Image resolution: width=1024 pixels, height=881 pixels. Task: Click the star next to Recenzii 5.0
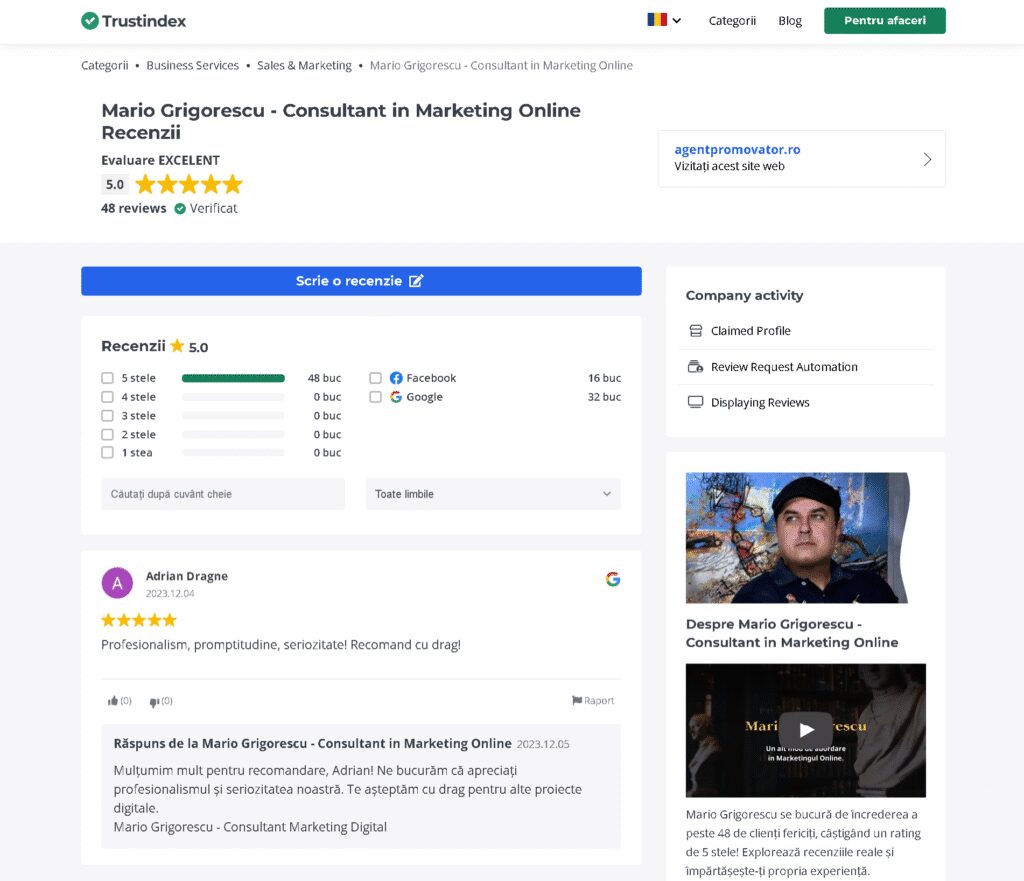coord(177,345)
